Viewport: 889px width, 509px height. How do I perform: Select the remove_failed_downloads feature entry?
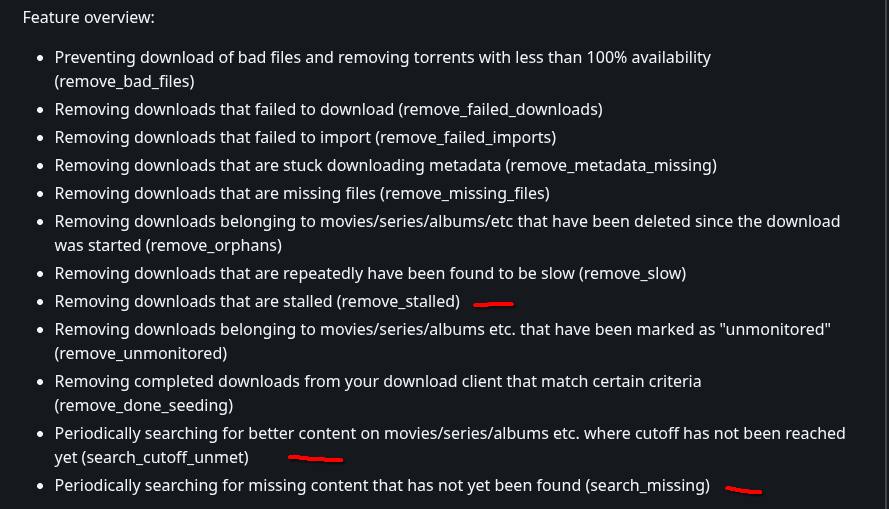pyautogui.click(x=328, y=108)
